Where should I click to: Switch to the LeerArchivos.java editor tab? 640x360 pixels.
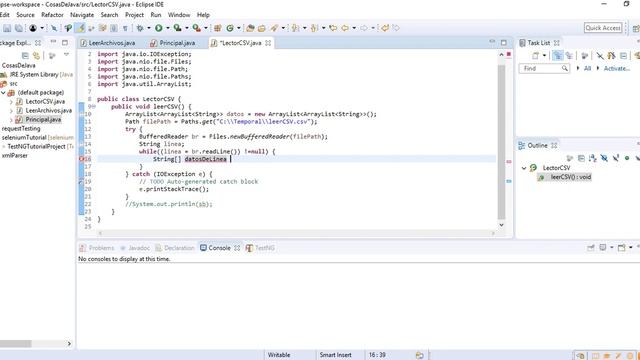coord(108,43)
